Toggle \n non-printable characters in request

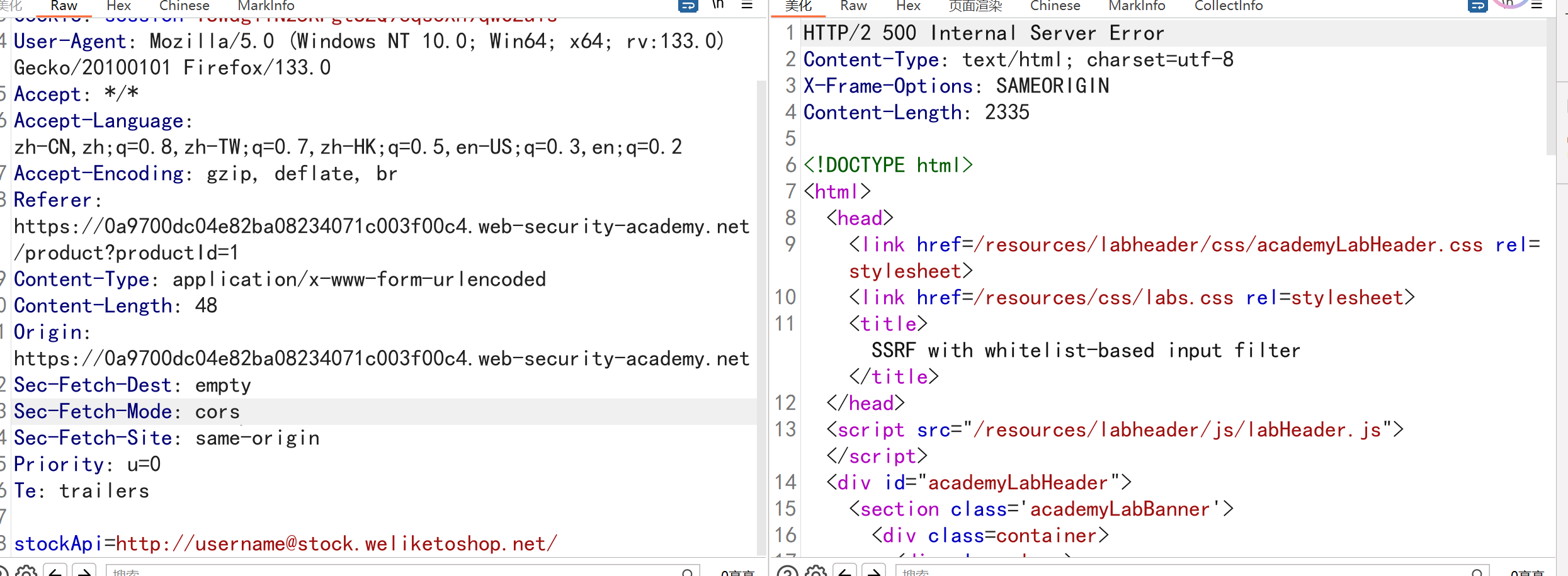coord(718,5)
